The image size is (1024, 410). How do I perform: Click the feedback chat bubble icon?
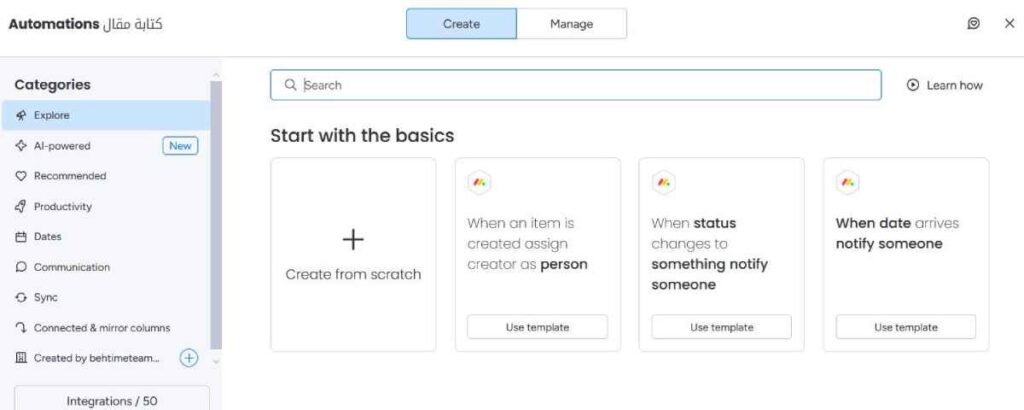click(x=973, y=23)
